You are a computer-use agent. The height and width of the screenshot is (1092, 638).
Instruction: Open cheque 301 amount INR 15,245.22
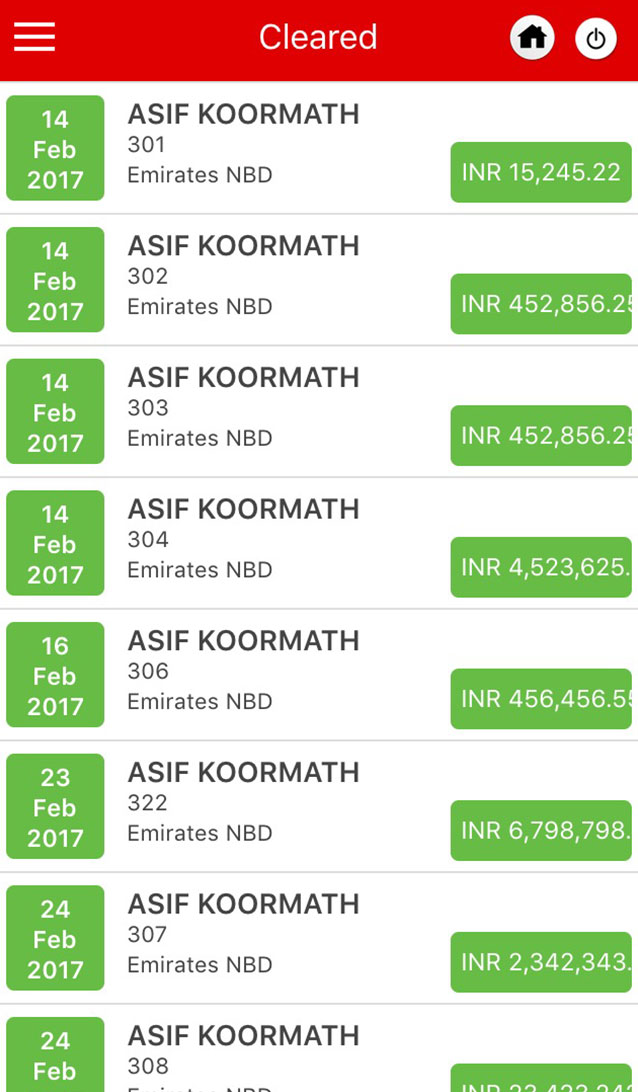pyautogui.click(x=541, y=172)
